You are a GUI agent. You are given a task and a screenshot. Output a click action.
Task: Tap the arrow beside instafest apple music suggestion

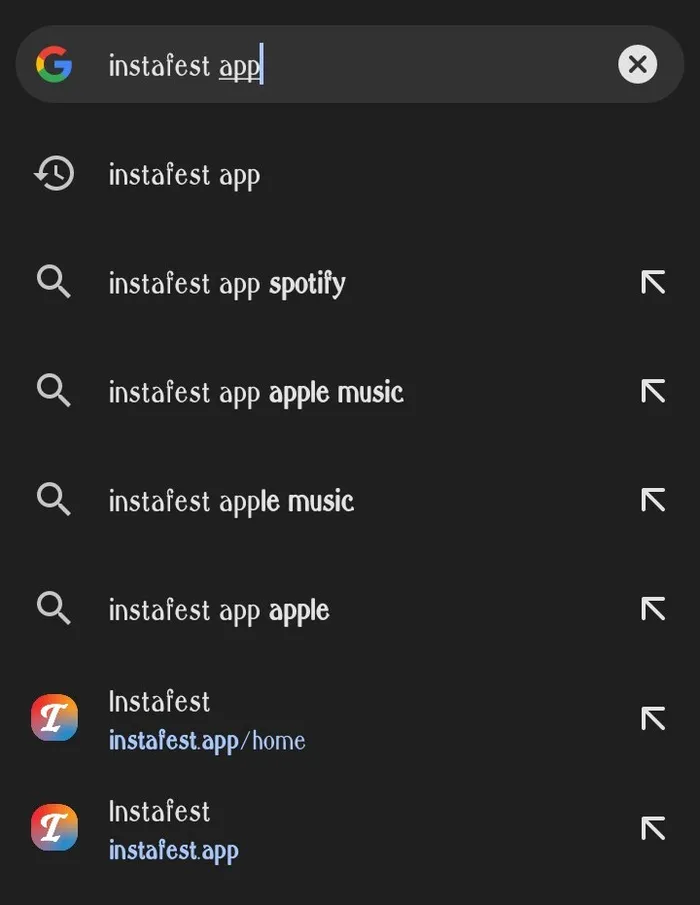[652, 500]
